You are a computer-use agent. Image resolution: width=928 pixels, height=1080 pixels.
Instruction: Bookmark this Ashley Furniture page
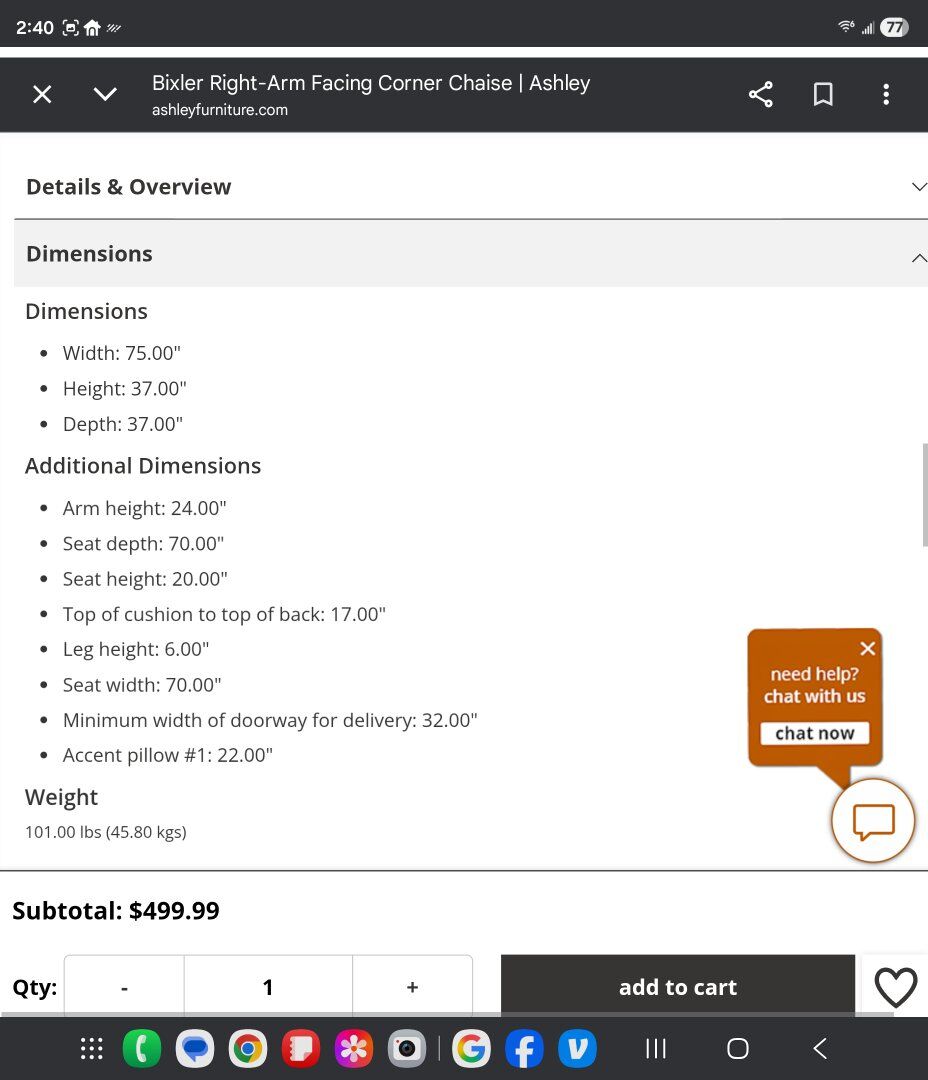(x=823, y=95)
